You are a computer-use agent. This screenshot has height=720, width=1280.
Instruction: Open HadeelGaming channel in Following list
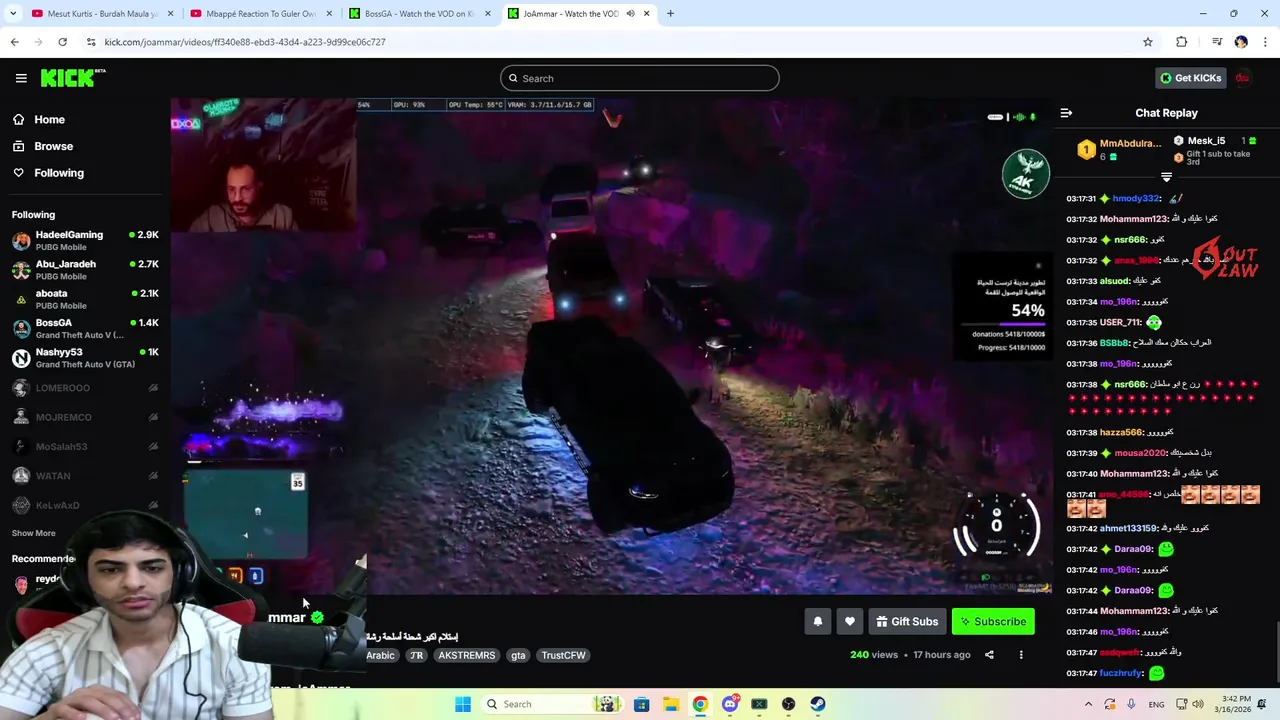point(85,240)
